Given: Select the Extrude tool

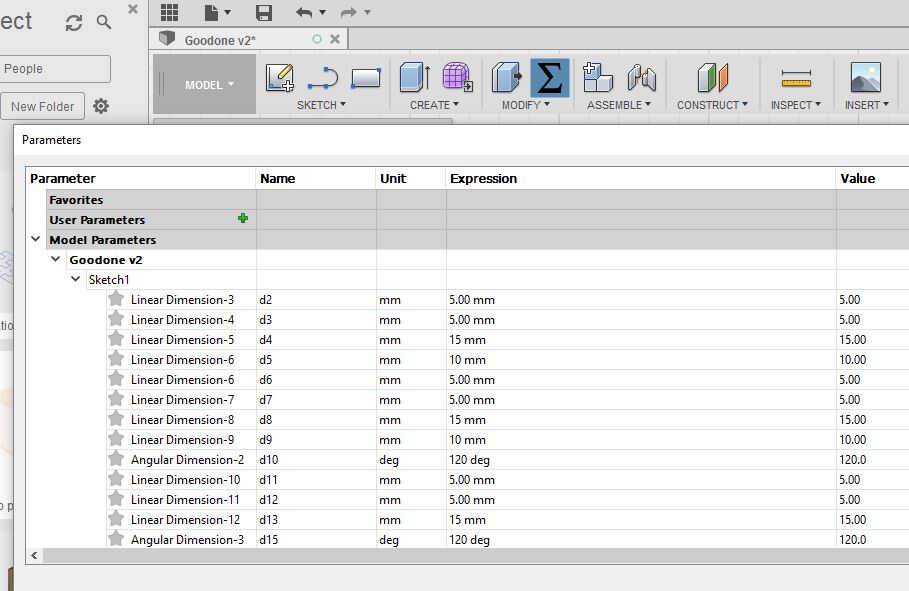Looking at the screenshot, I should point(415,78).
